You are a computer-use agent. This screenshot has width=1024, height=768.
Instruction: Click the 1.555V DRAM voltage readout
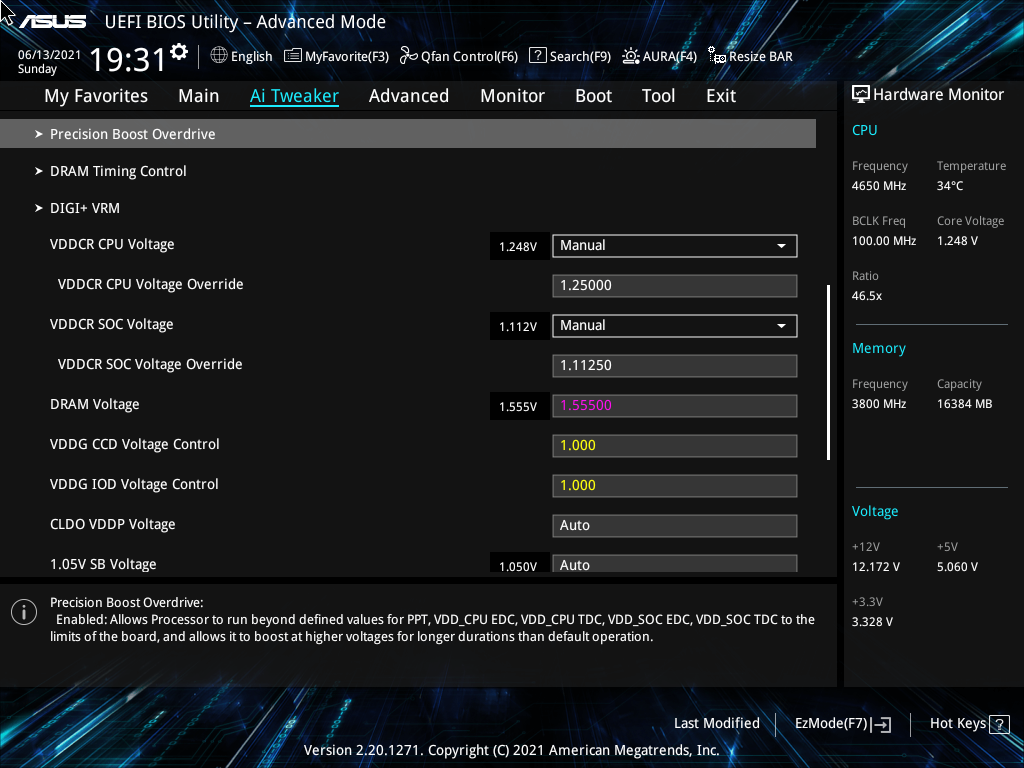[518, 407]
